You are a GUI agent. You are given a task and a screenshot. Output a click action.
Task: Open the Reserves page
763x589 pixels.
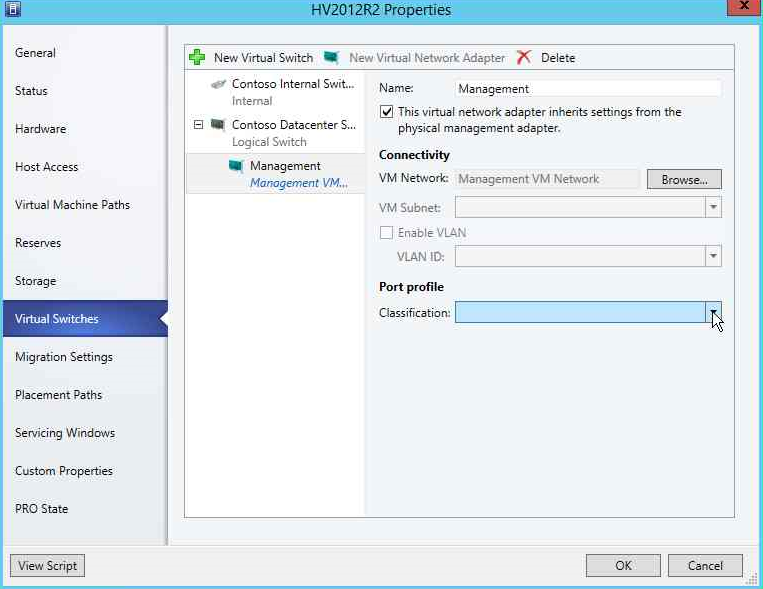[38, 242]
